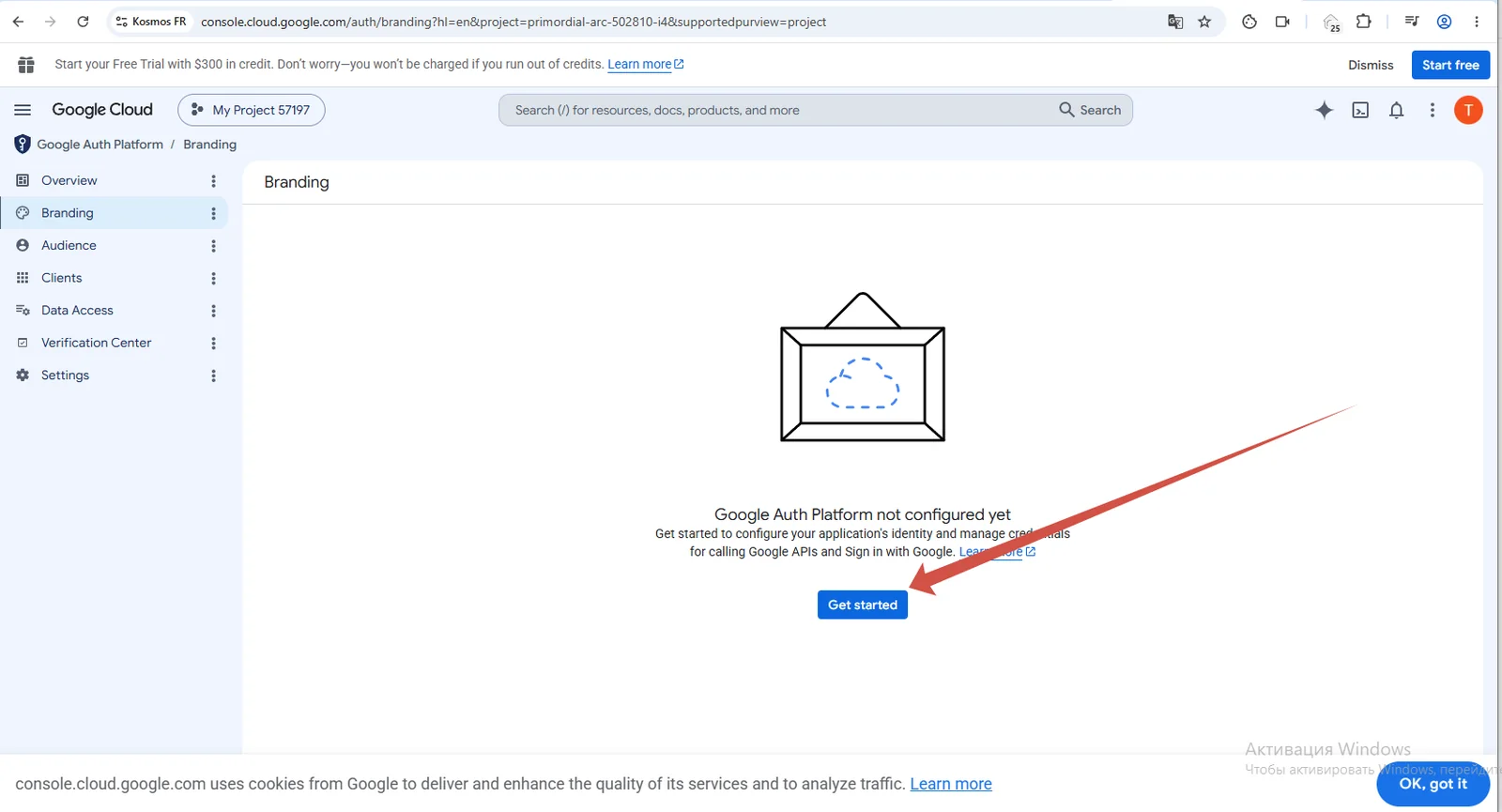Open the account avatar labeled T
This screenshot has height=812, width=1502.
click(1468, 110)
